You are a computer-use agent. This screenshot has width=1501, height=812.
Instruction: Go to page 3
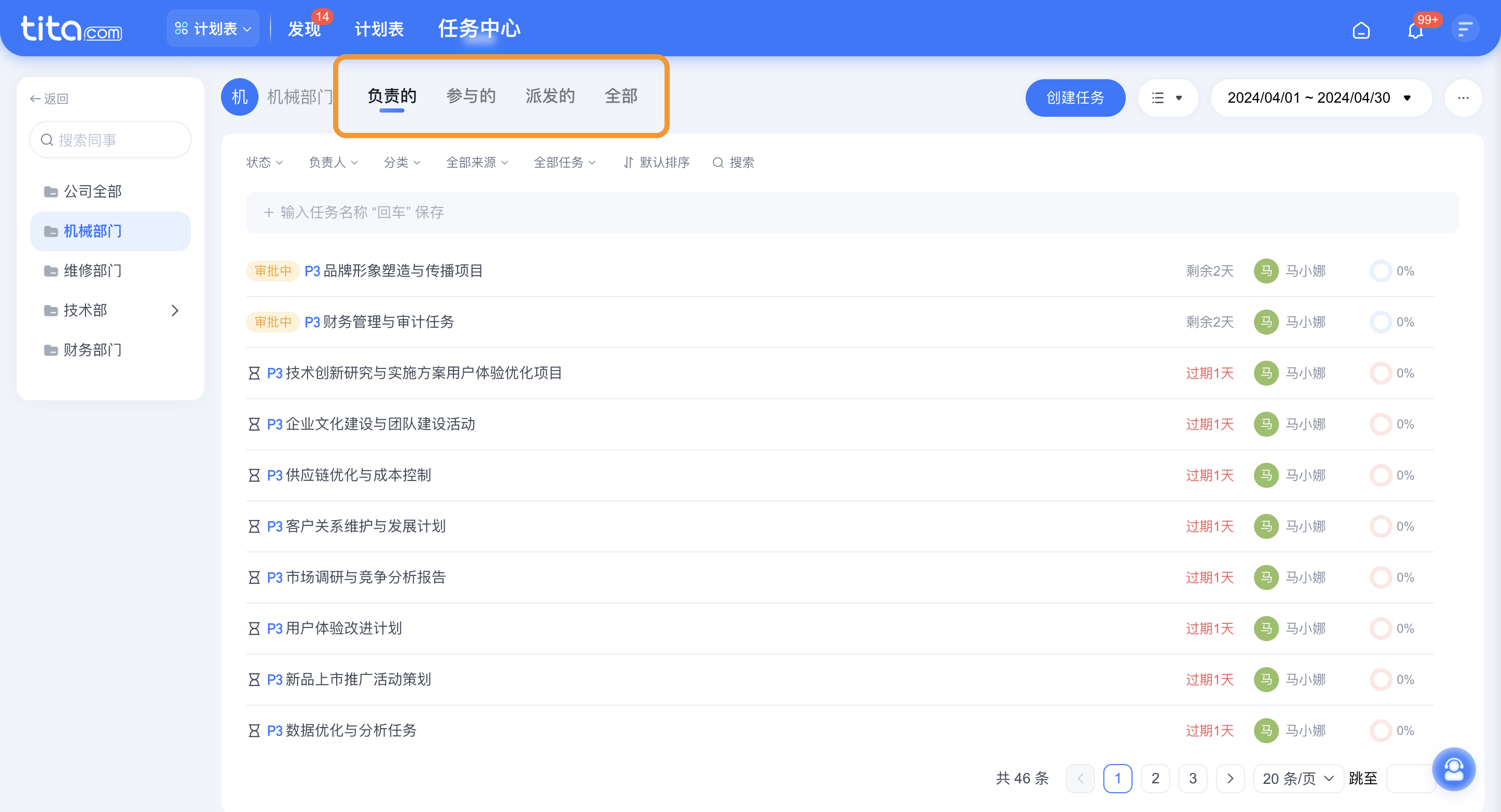tap(1193, 778)
